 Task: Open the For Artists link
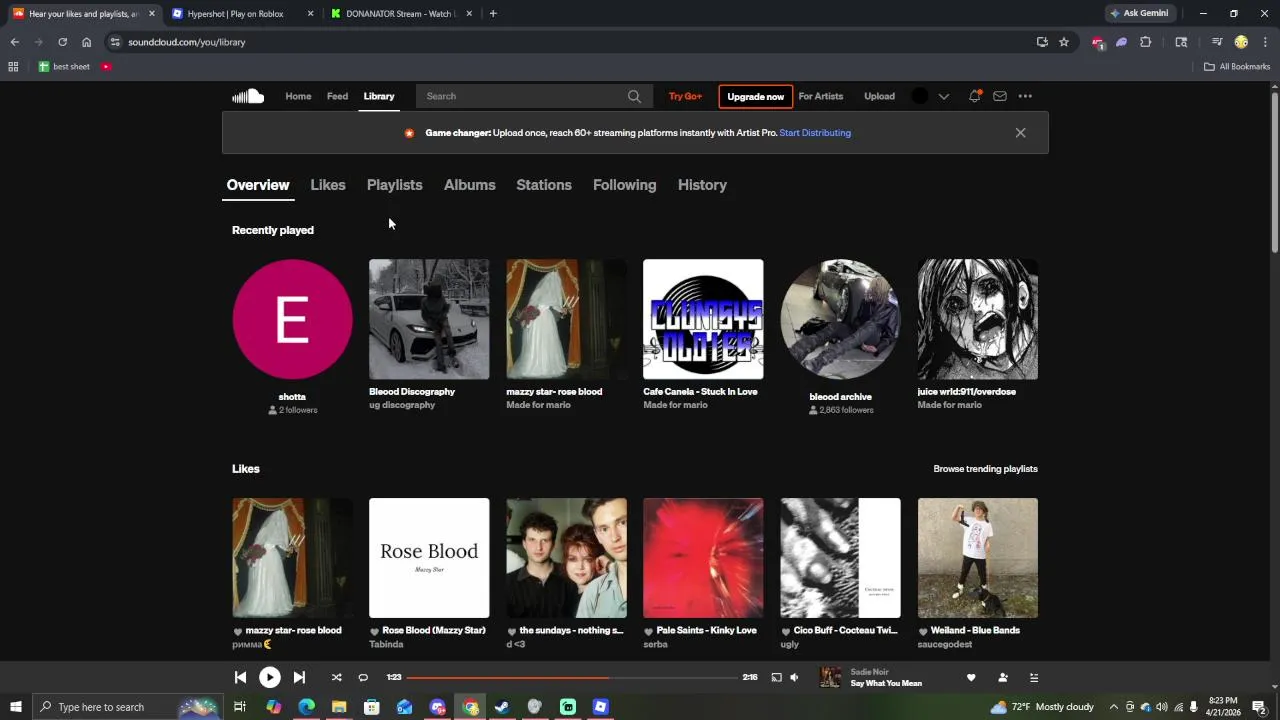821,96
